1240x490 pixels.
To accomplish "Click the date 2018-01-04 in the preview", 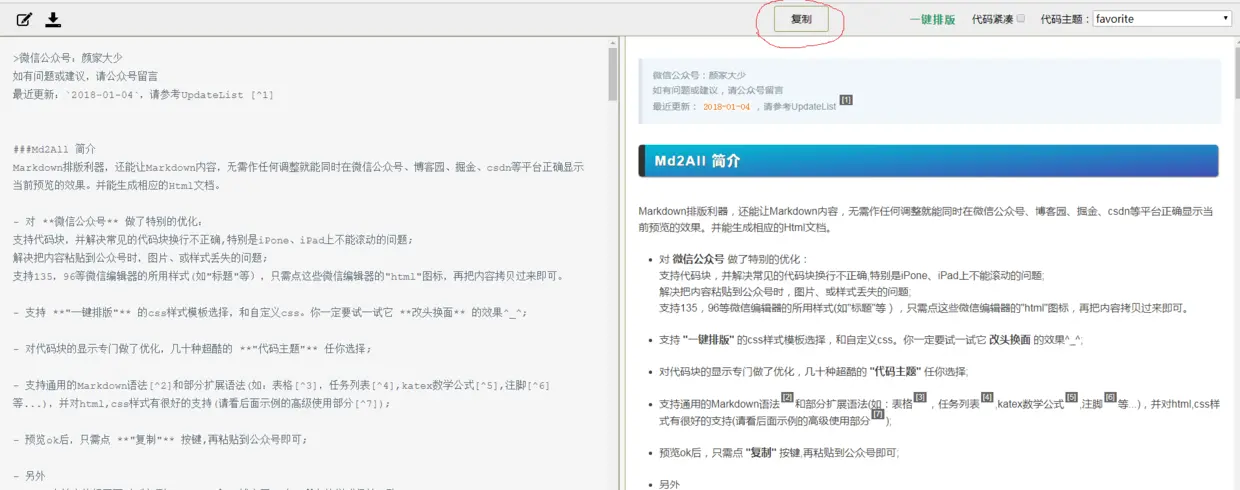I will (x=726, y=107).
